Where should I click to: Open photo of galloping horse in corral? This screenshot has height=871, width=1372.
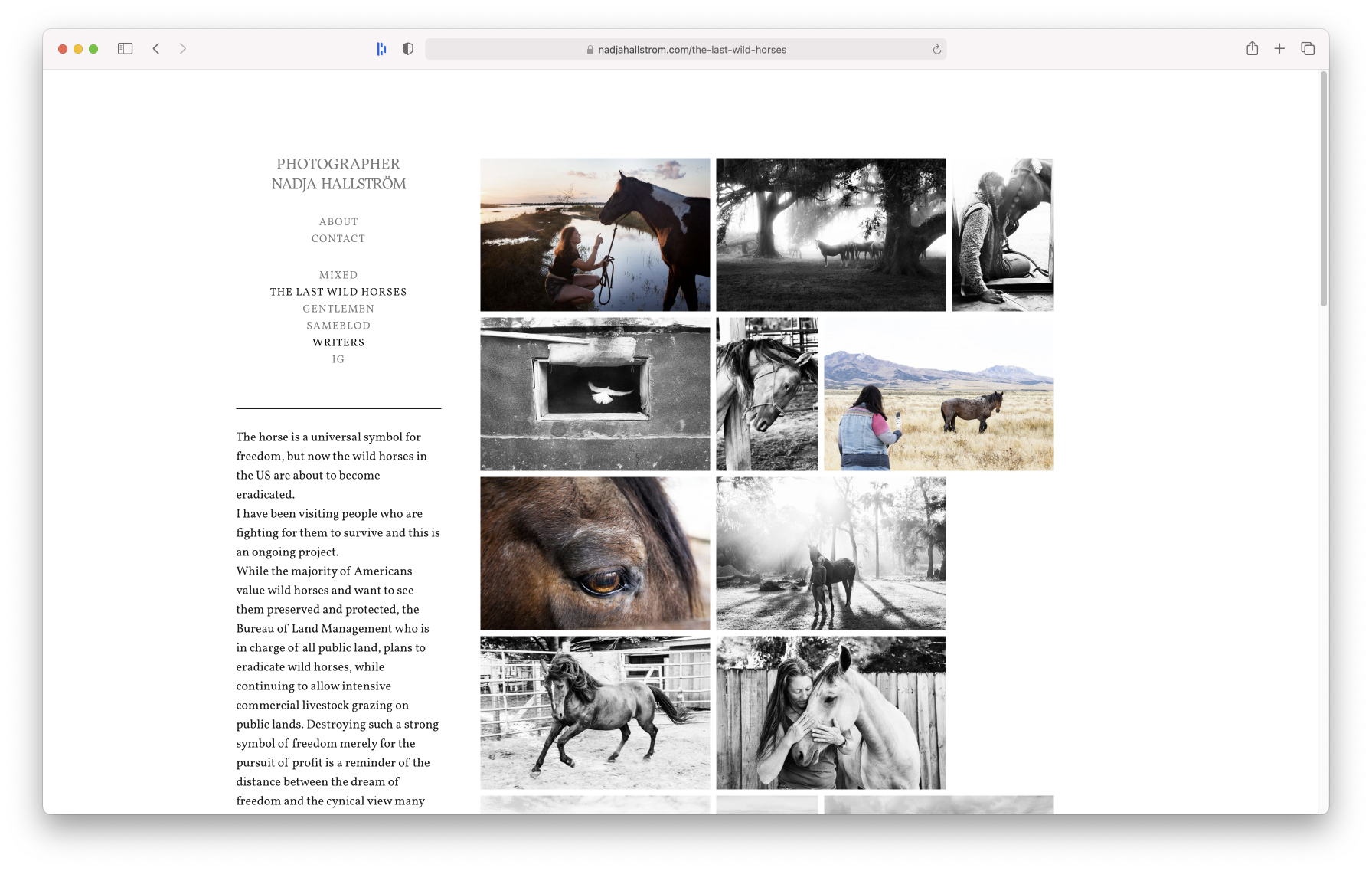[595, 712]
